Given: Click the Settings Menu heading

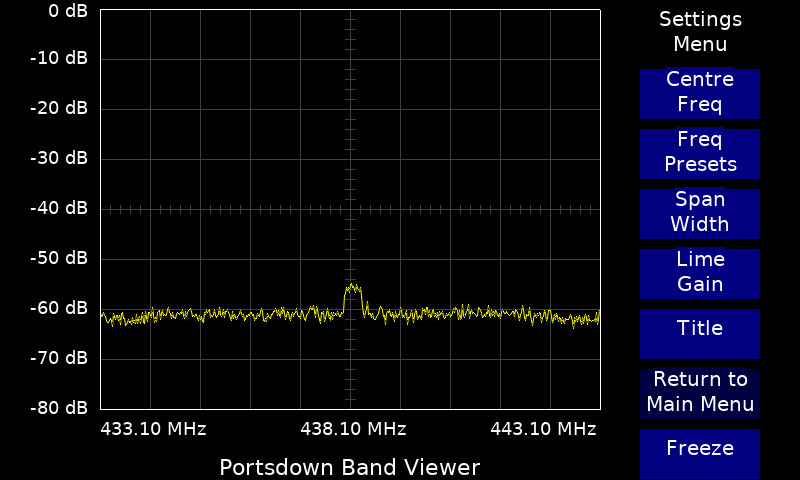Looking at the screenshot, I should coord(700,32).
